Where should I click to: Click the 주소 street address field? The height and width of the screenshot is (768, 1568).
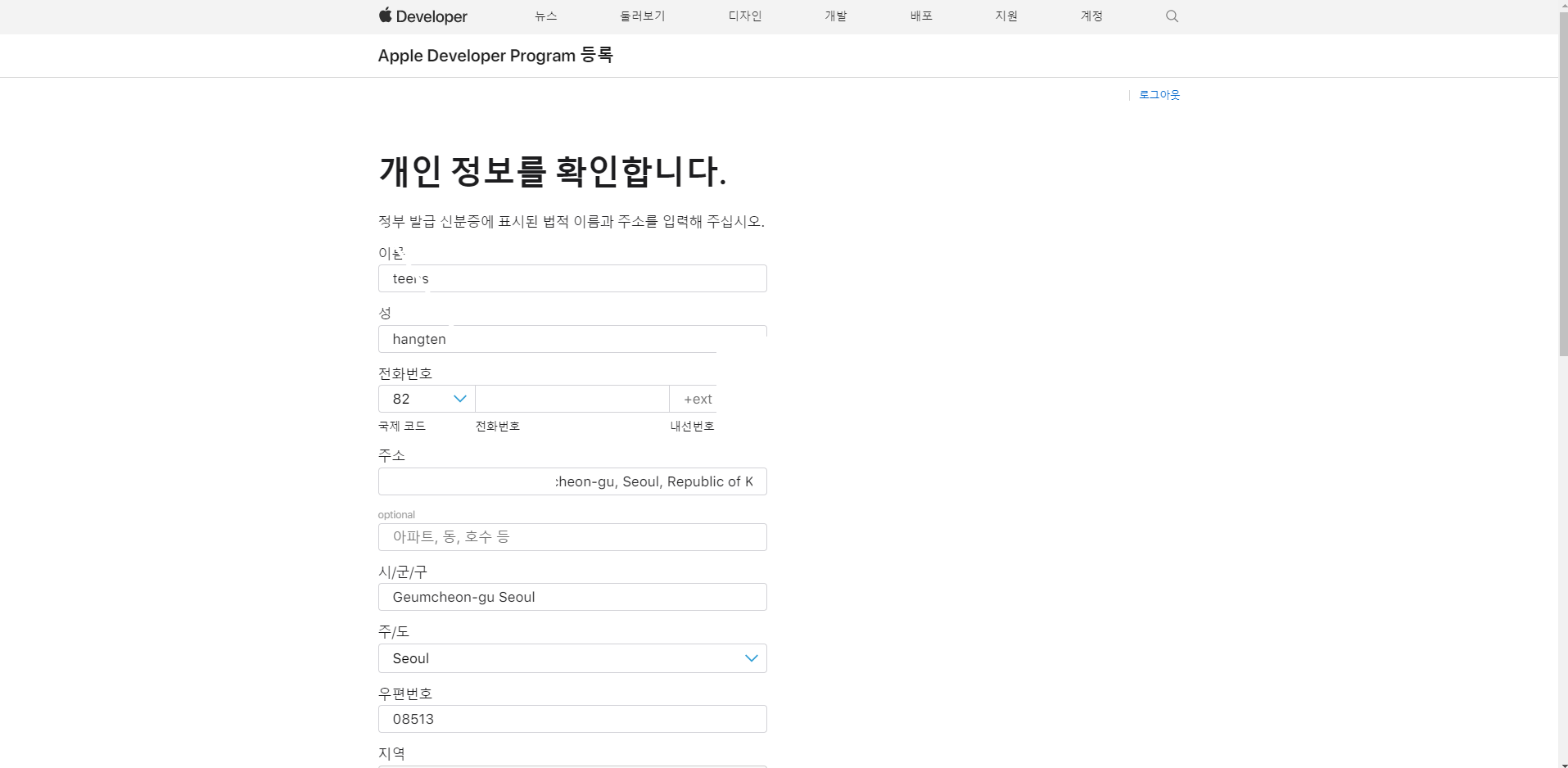[572, 481]
